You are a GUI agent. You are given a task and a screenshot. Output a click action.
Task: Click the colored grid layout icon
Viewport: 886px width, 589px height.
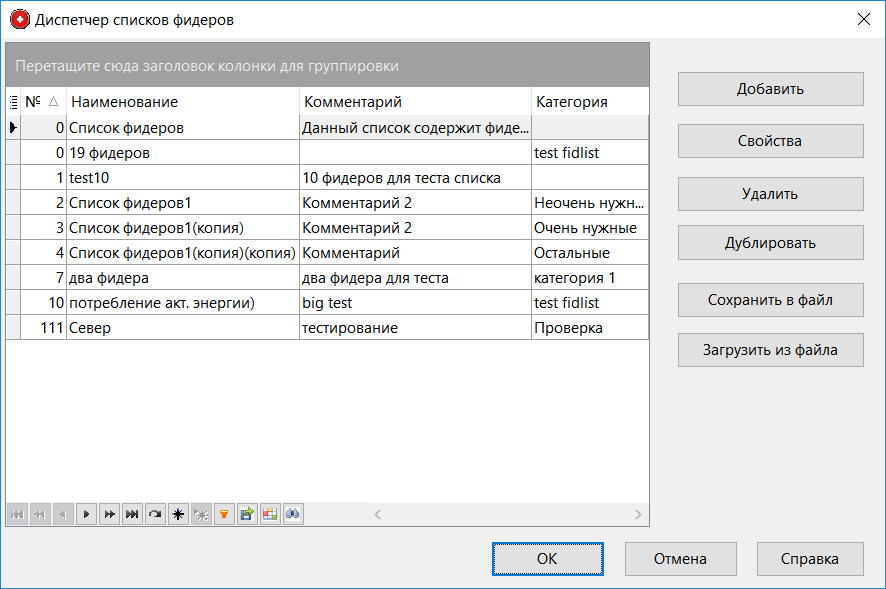pos(270,514)
